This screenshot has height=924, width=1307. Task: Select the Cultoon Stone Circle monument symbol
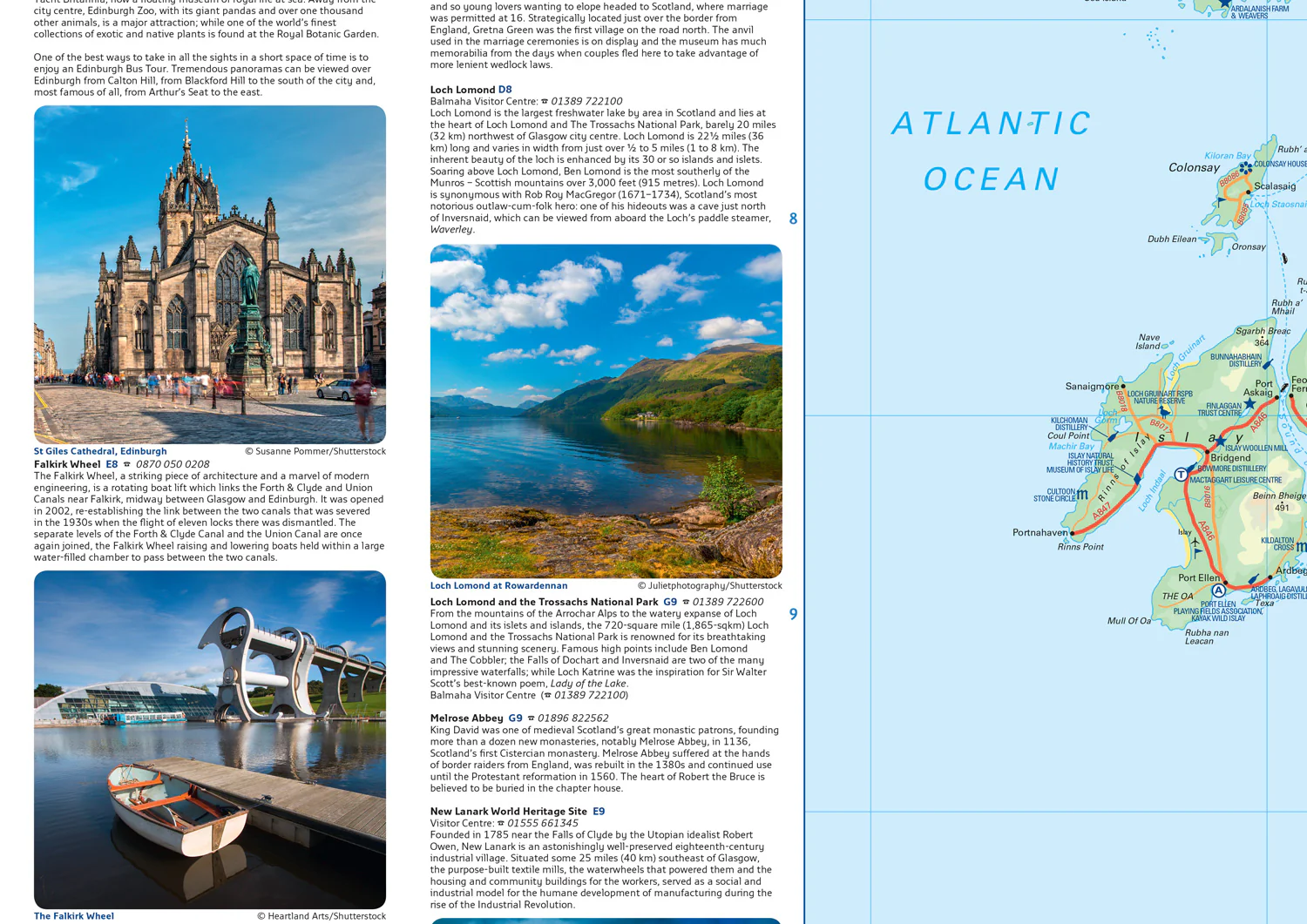point(1083,495)
